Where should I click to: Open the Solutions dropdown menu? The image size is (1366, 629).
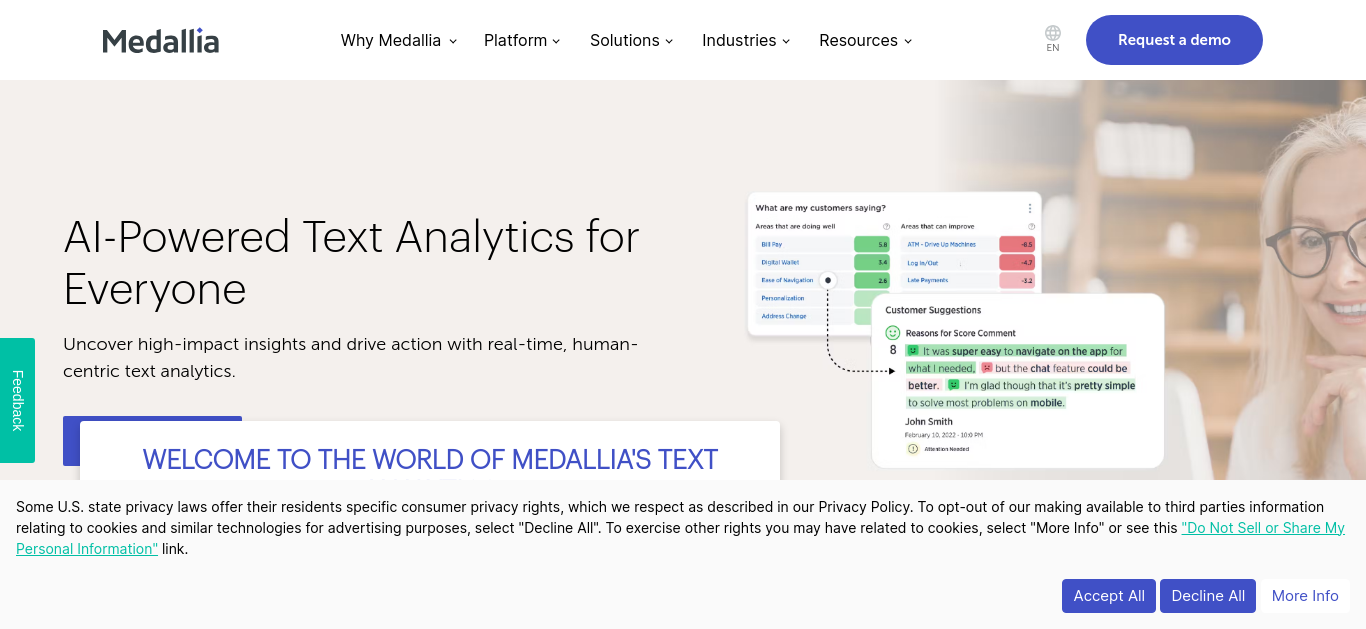[632, 40]
